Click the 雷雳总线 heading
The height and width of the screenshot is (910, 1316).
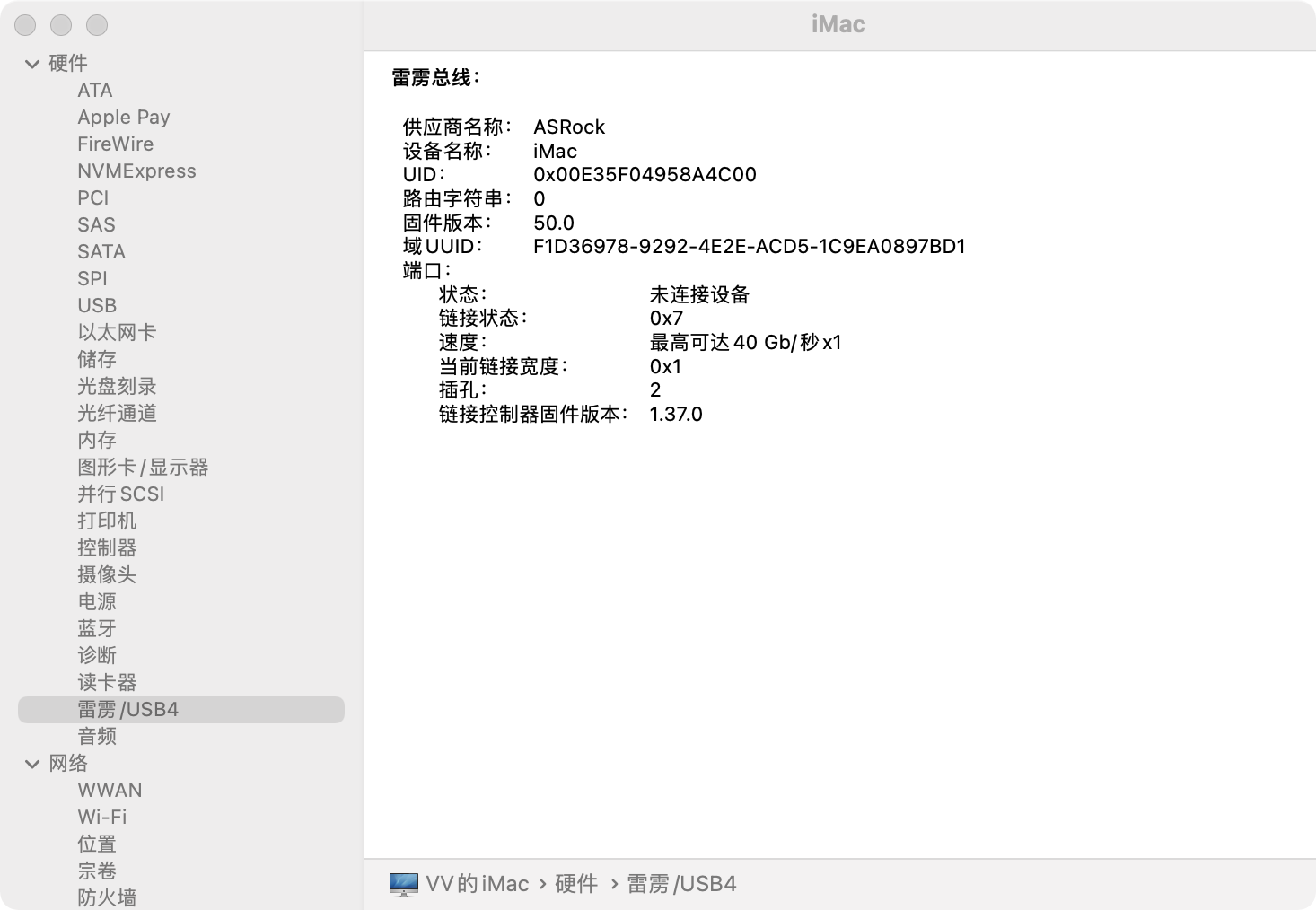[435, 78]
